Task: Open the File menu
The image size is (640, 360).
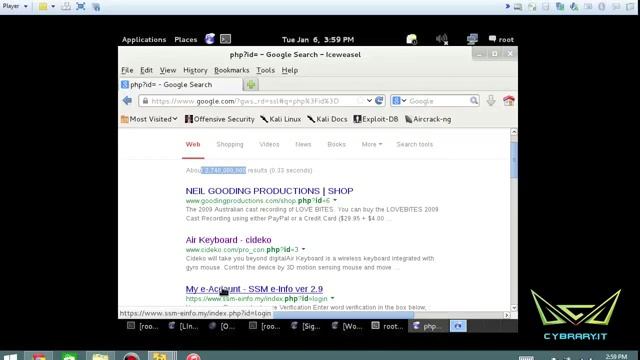Action: click(127, 70)
